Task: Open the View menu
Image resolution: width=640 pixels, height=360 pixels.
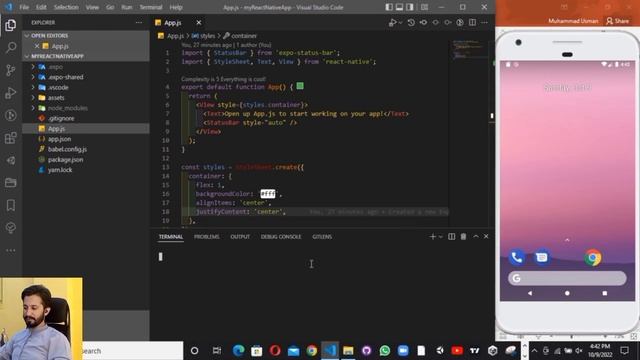Action: click(x=92, y=7)
